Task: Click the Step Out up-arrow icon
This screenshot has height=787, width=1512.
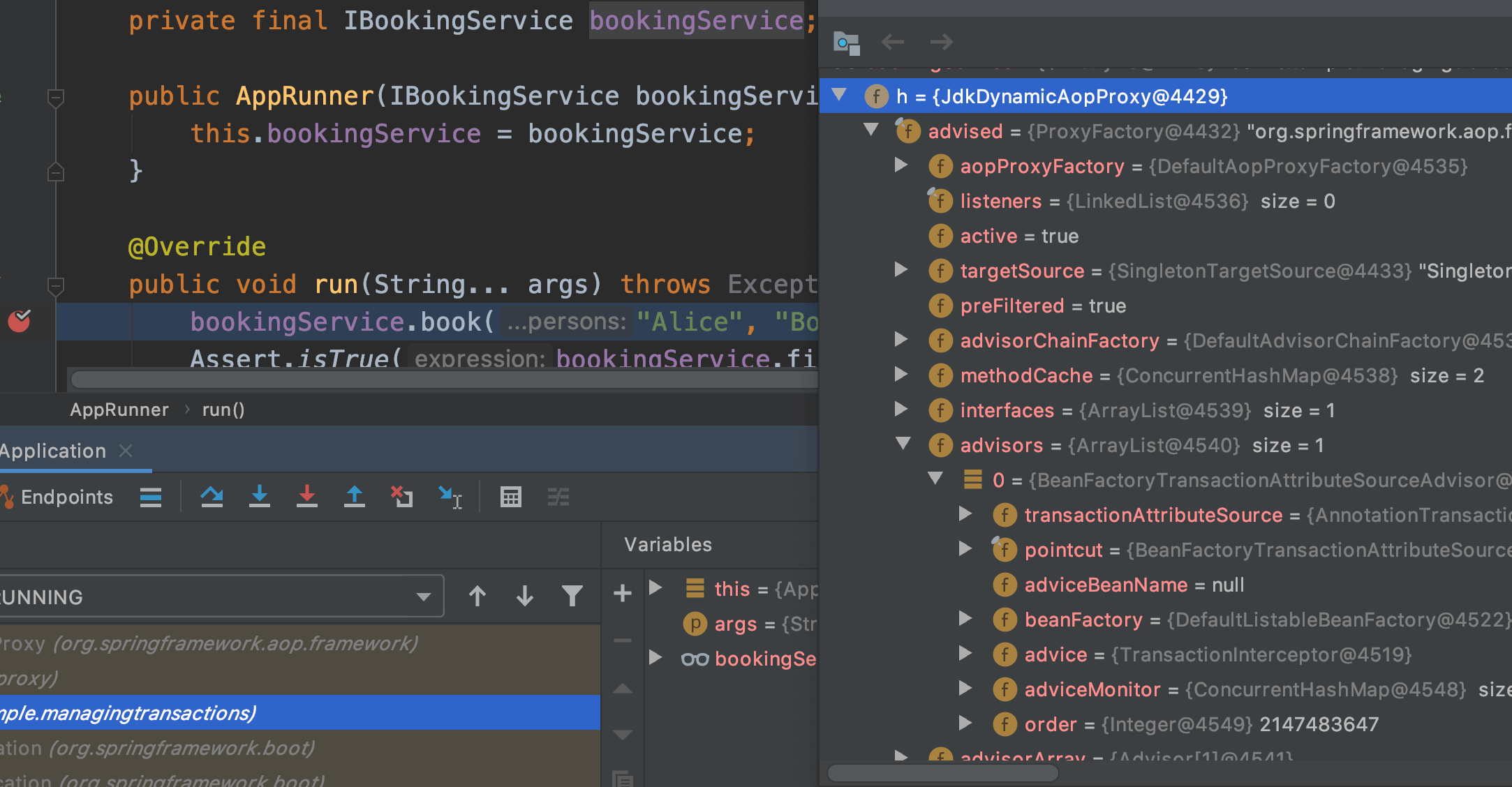Action: [355, 497]
